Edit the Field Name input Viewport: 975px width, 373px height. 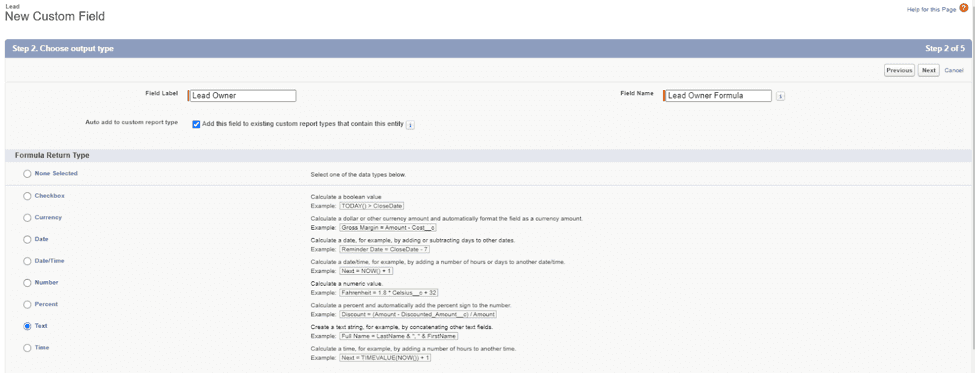718,96
